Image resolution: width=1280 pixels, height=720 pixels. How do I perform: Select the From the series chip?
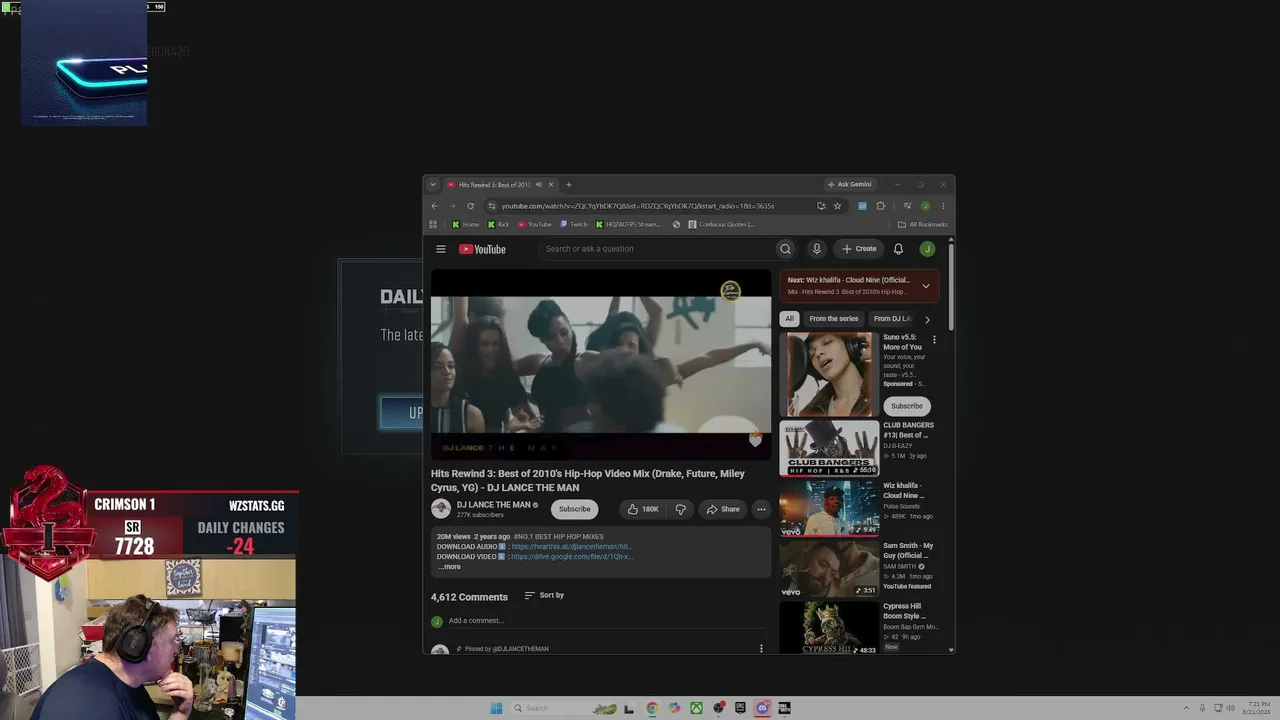[834, 319]
